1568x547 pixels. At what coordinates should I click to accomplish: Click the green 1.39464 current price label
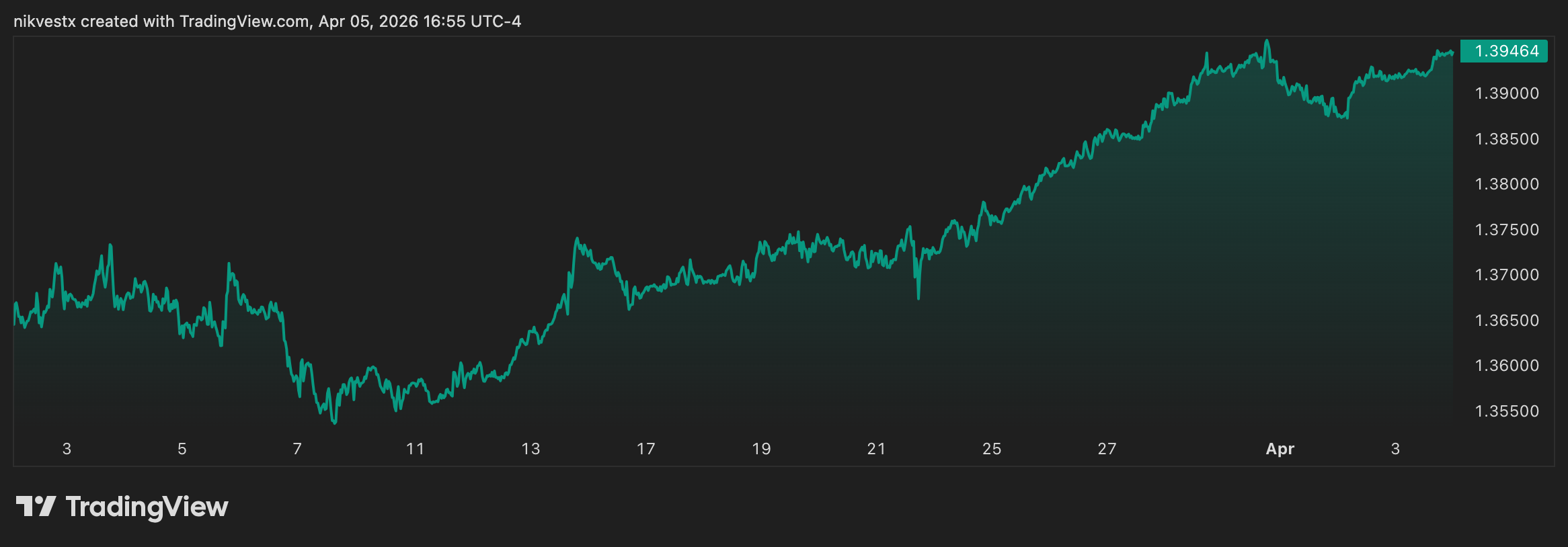coord(1505,51)
